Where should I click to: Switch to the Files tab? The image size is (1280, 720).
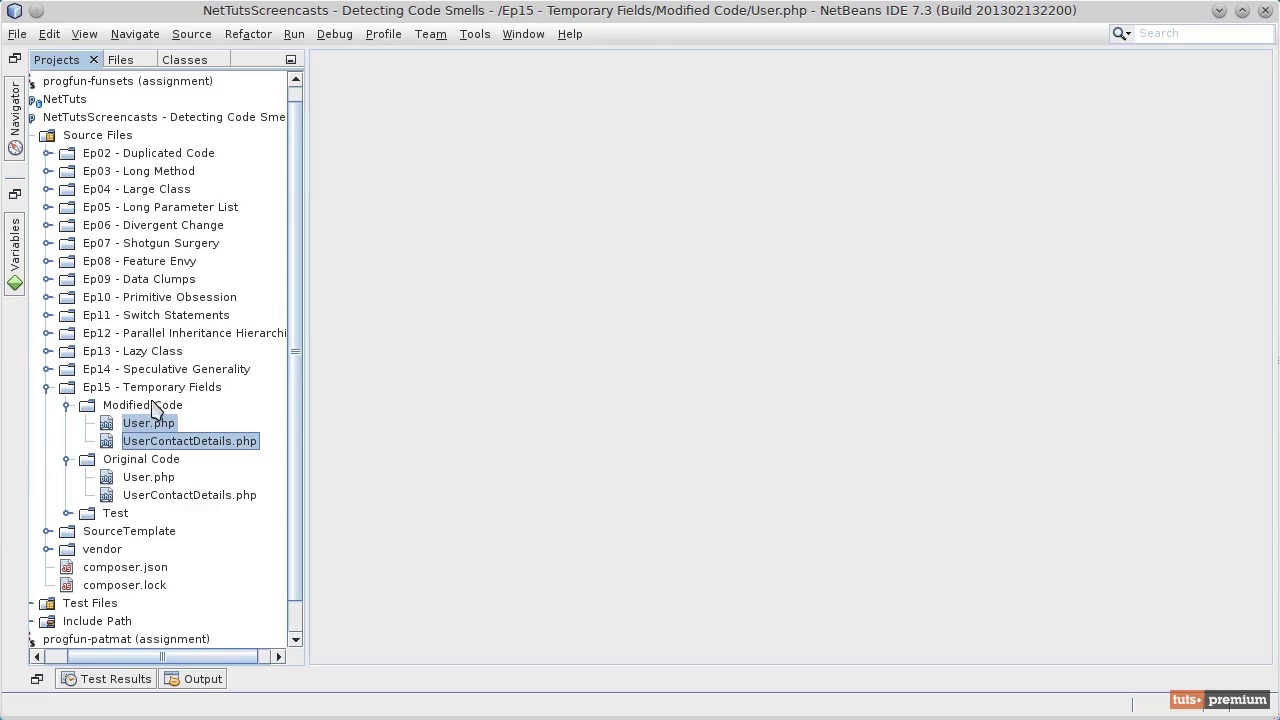click(x=120, y=60)
